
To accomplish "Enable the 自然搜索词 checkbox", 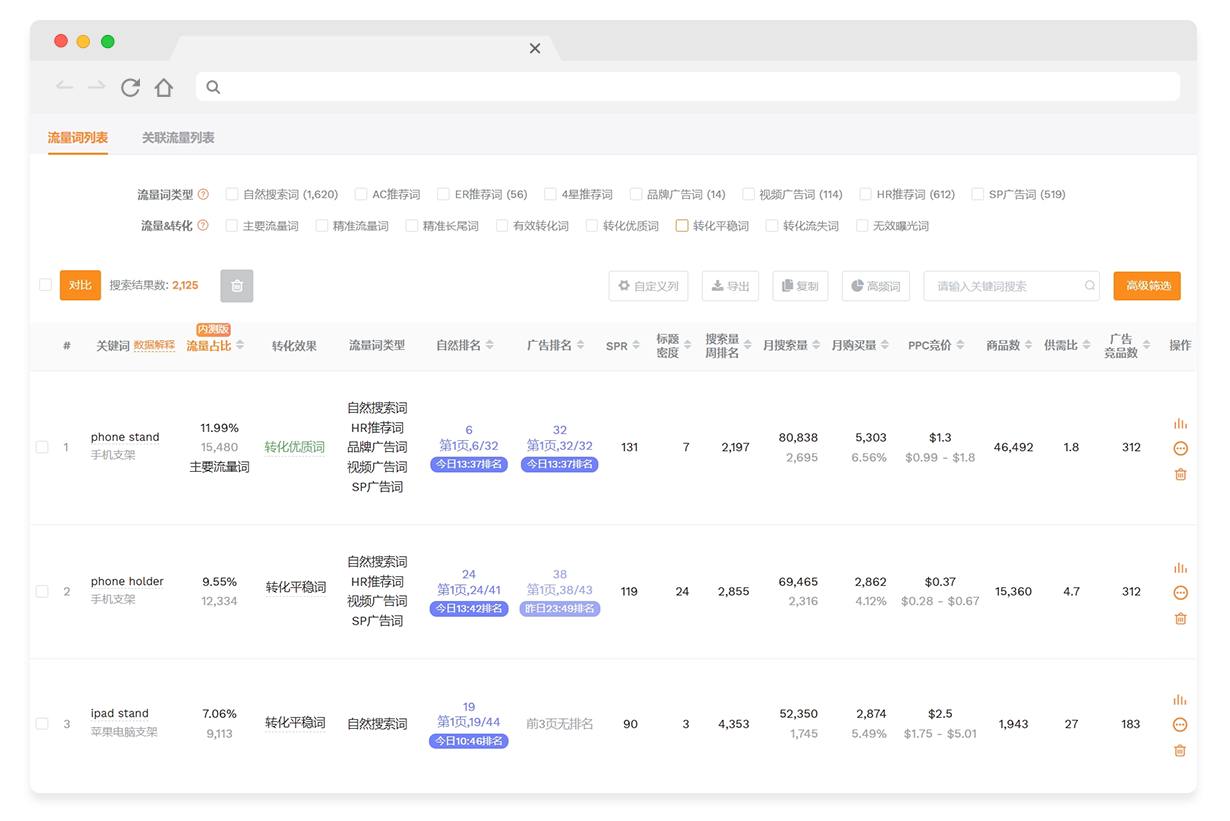I will pyautogui.click(x=232, y=195).
